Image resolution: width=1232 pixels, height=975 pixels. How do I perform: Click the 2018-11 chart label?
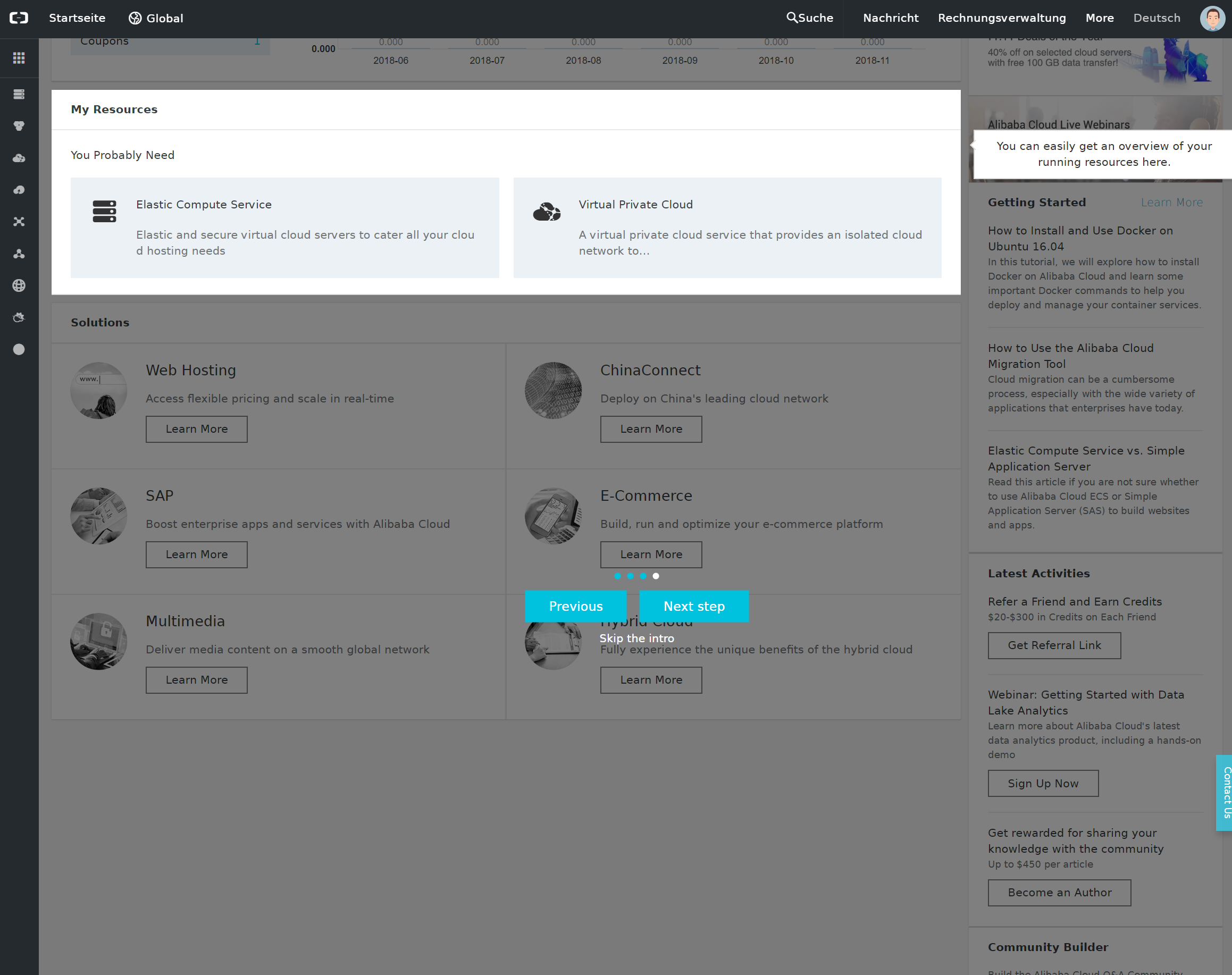[x=872, y=61]
